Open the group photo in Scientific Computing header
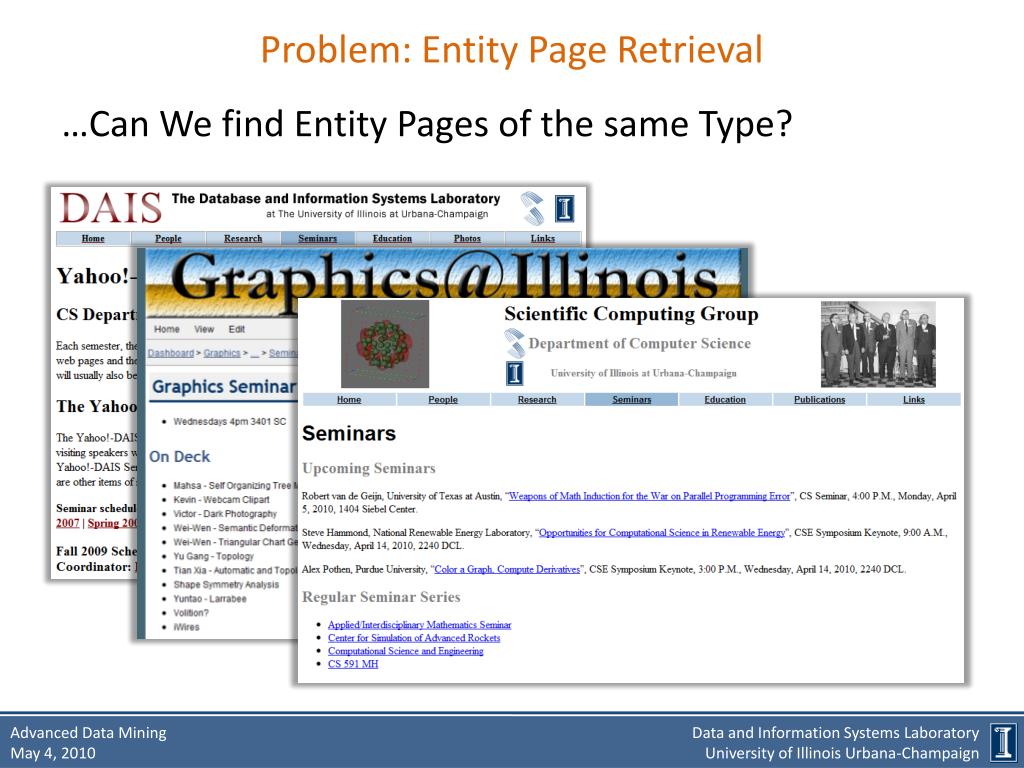 click(878, 344)
